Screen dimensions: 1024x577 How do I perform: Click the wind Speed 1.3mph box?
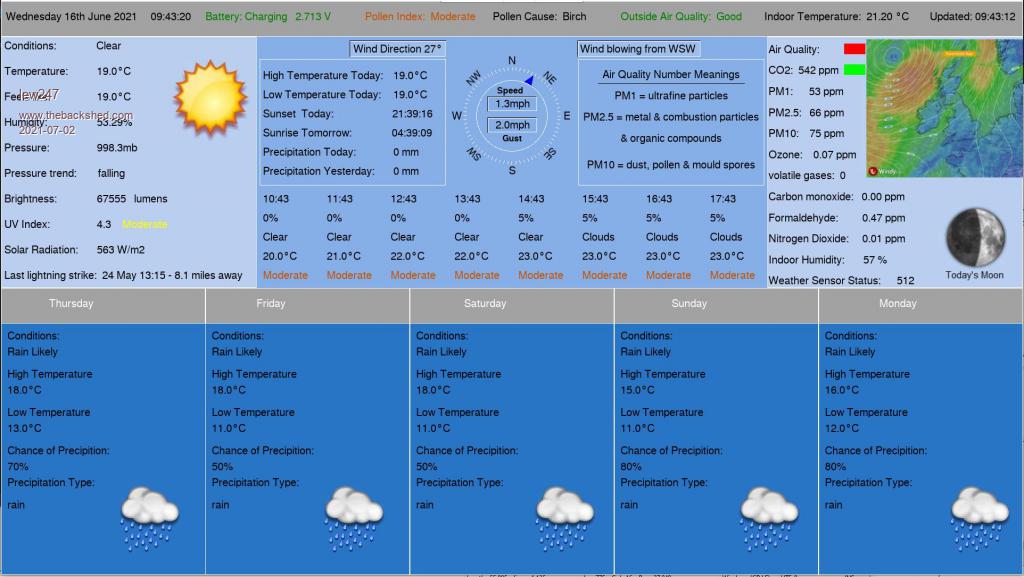[x=511, y=104]
